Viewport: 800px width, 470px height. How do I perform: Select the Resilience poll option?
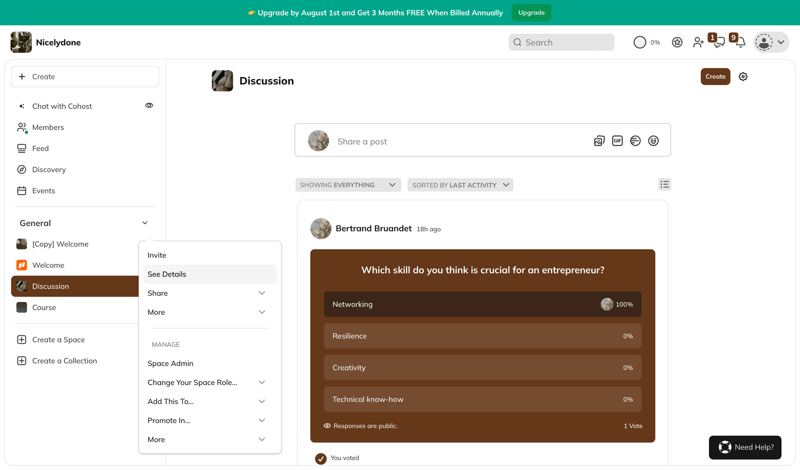482,336
